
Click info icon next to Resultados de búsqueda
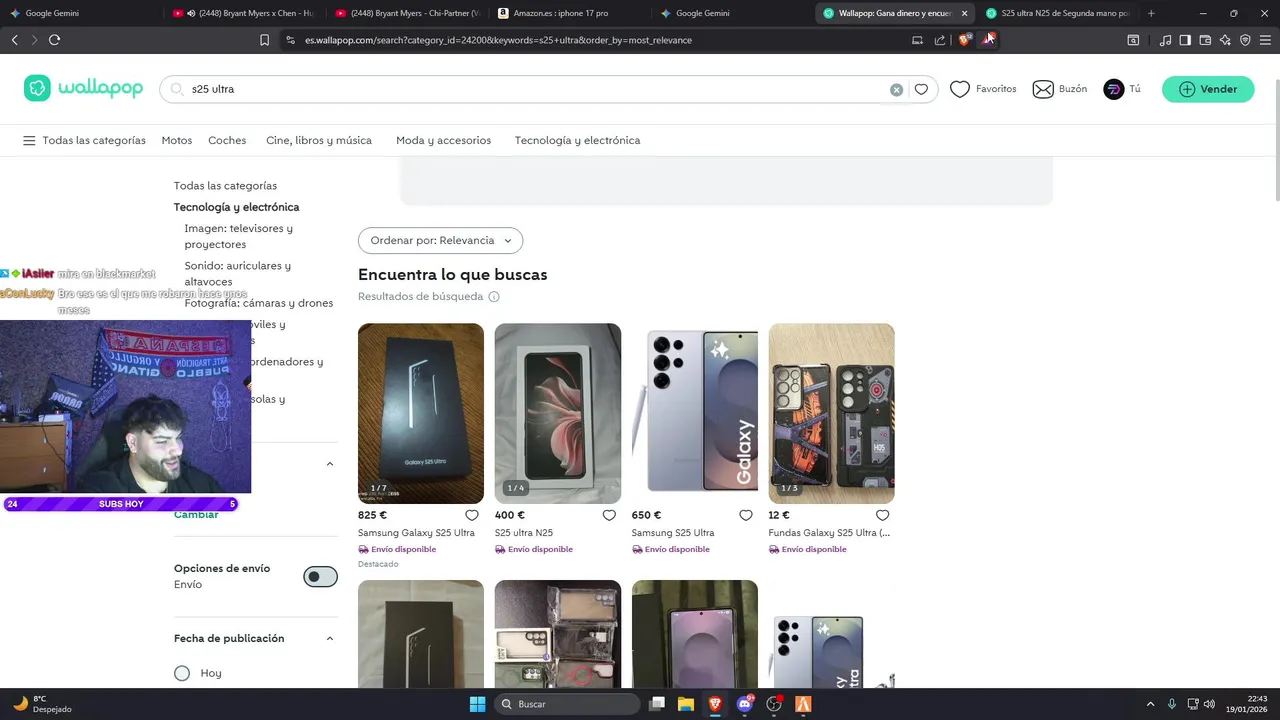click(x=494, y=297)
